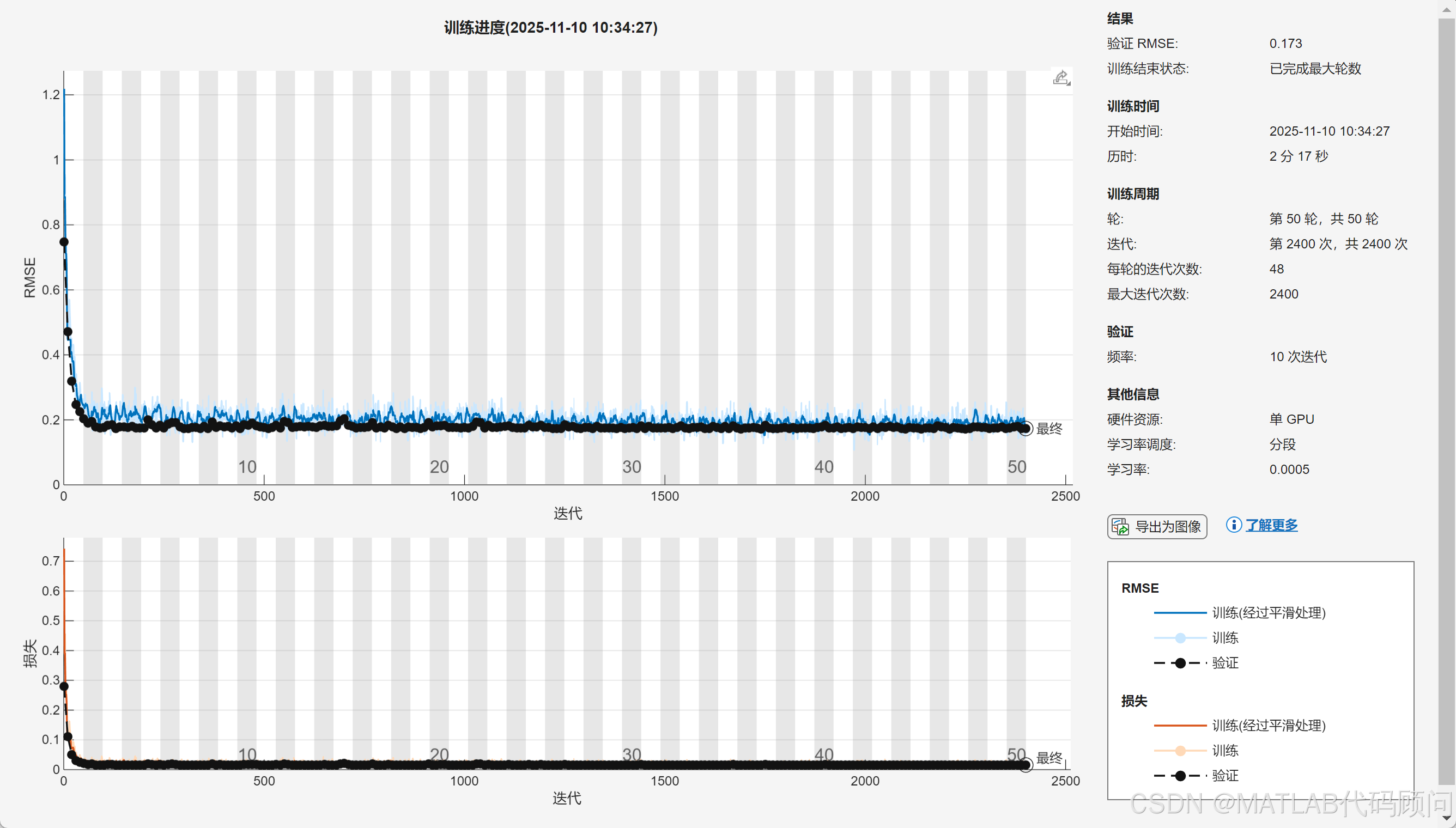The width and height of the screenshot is (1456, 828).
Task: Click the 验证 RMSE value 0.173
Action: [x=1285, y=44]
